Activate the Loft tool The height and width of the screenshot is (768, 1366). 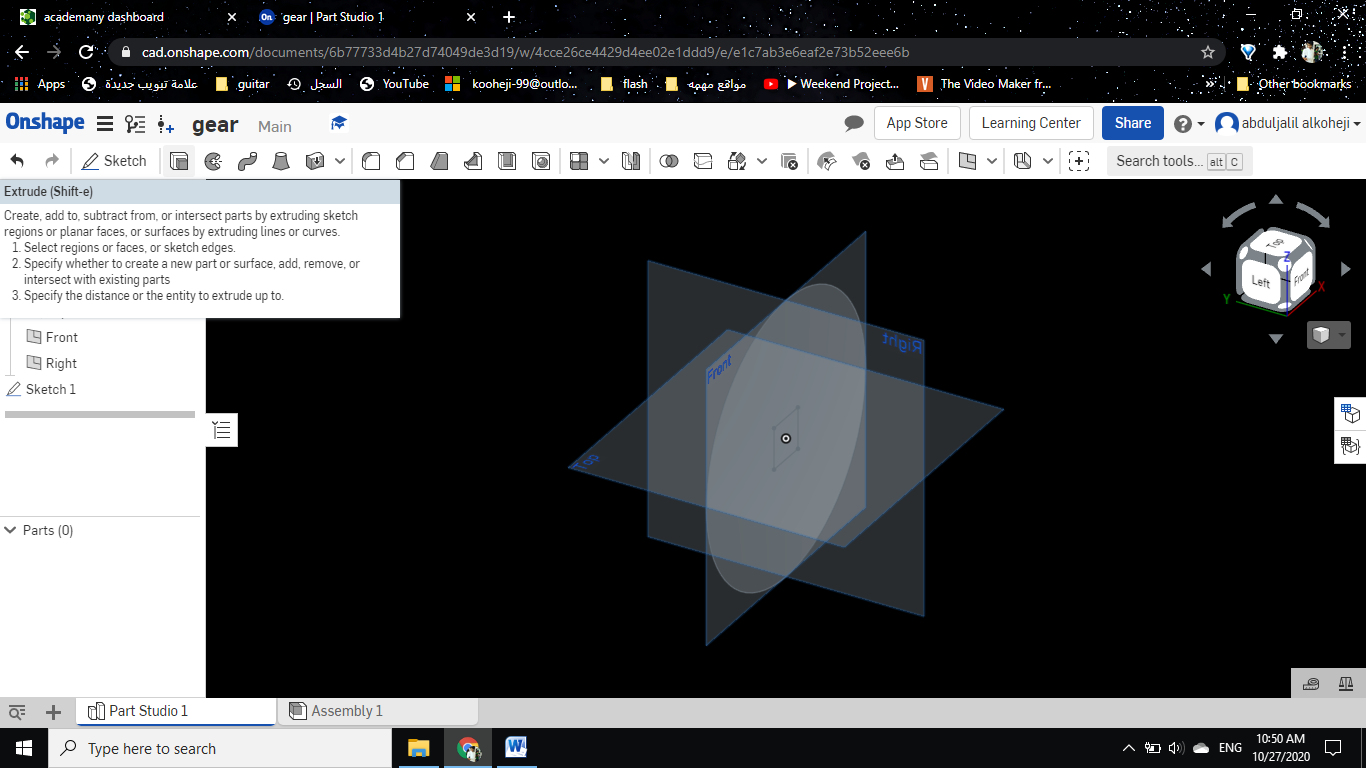coord(281,161)
